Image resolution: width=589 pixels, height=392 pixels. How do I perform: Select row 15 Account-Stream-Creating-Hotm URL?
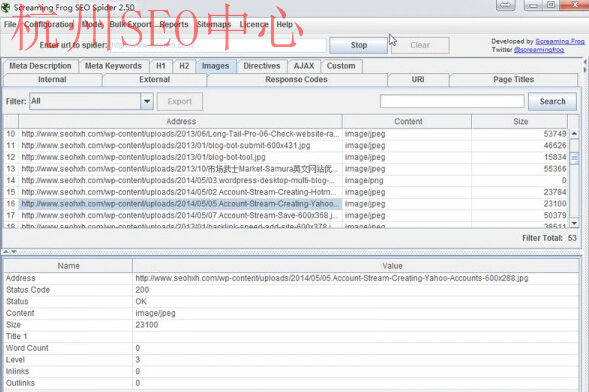click(180, 192)
